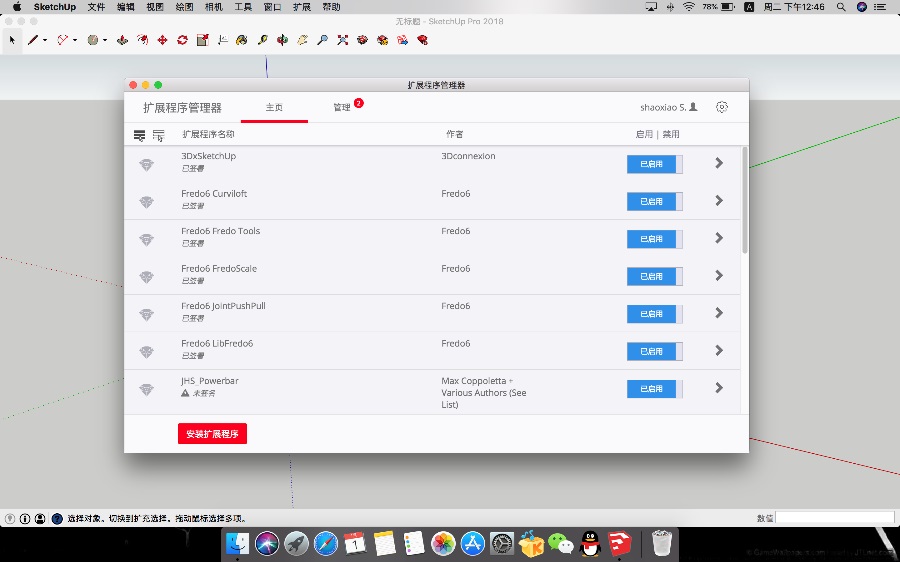Open Extension Warehouse from toolbar
The width and height of the screenshot is (900, 562).
click(x=383, y=40)
